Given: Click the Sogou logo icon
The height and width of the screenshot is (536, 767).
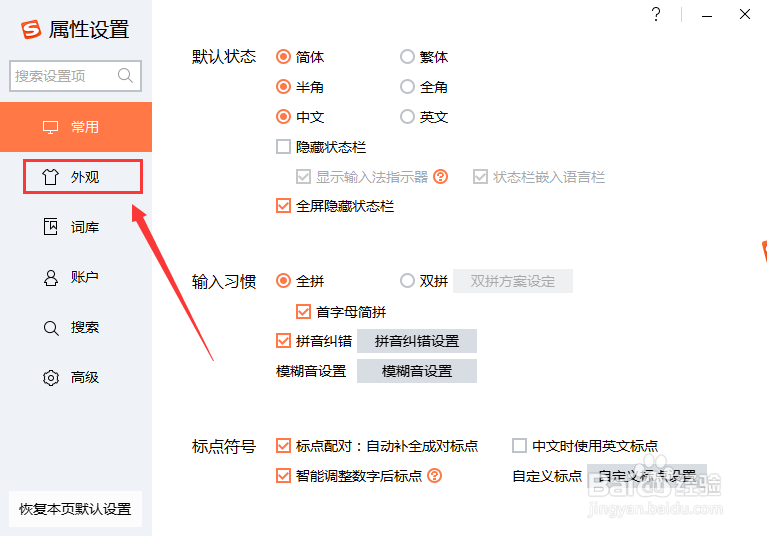Looking at the screenshot, I should 31,30.
